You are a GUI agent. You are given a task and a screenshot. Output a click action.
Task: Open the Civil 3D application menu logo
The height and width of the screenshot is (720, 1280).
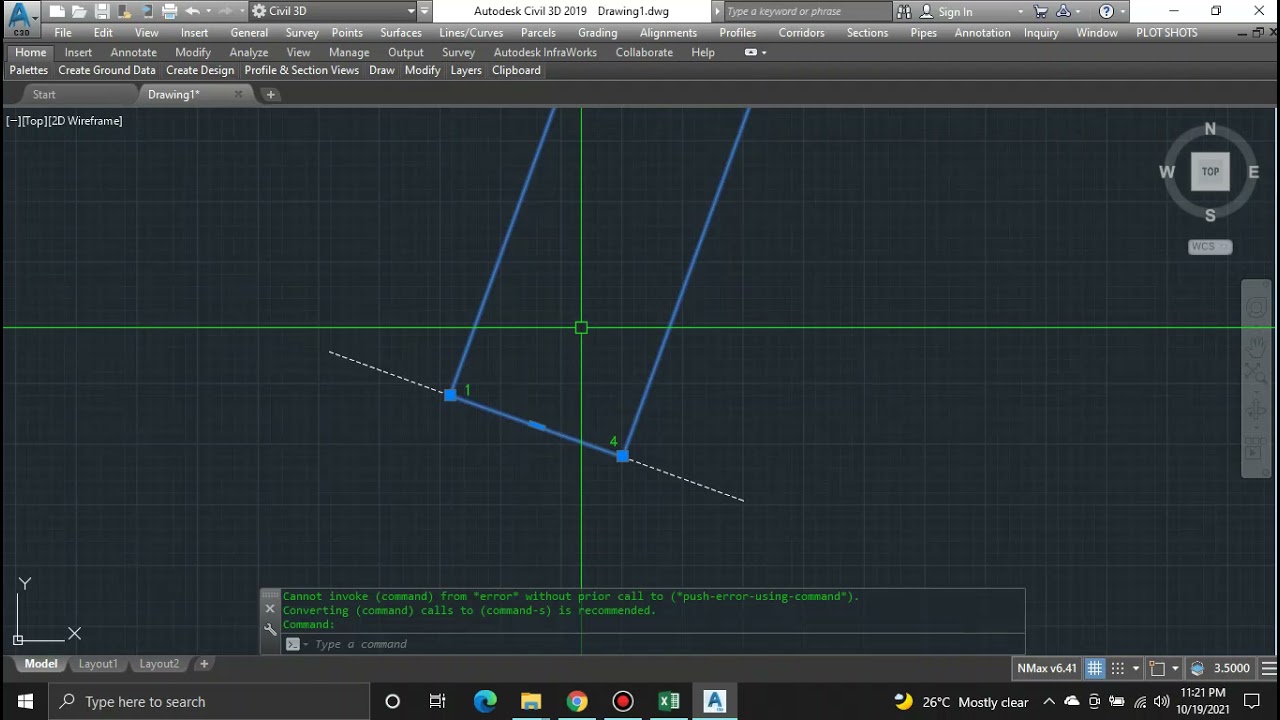20,18
